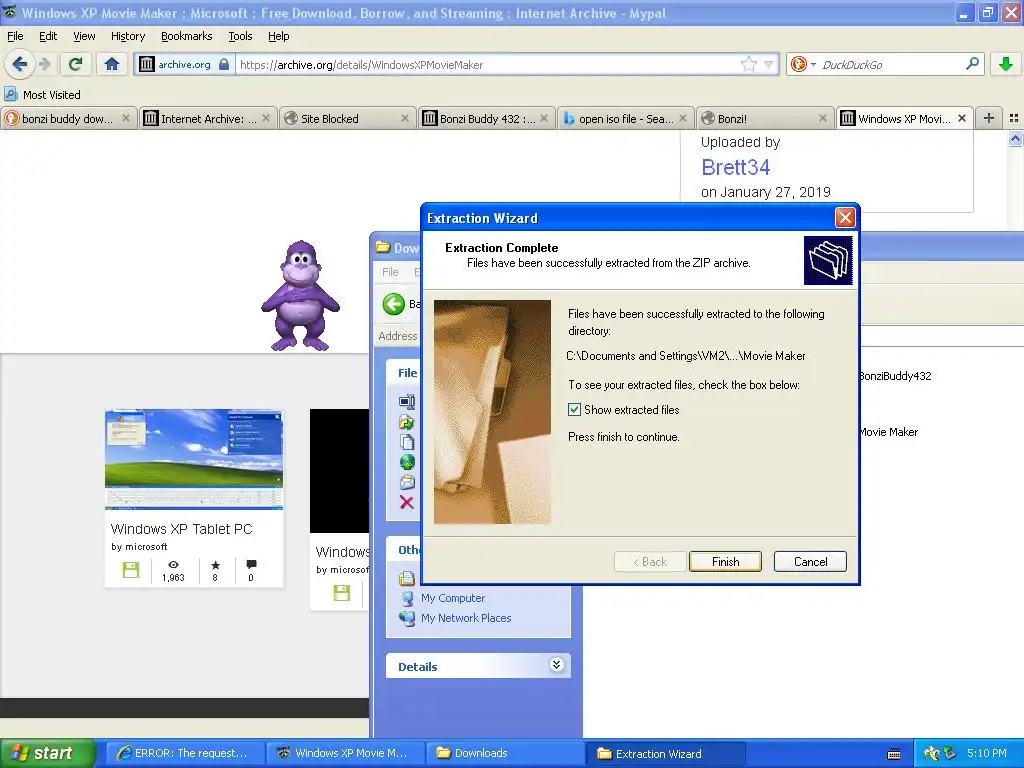The width and height of the screenshot is (1024, 768).
Task: Switch to open iso file search tab
Action: 624,119
